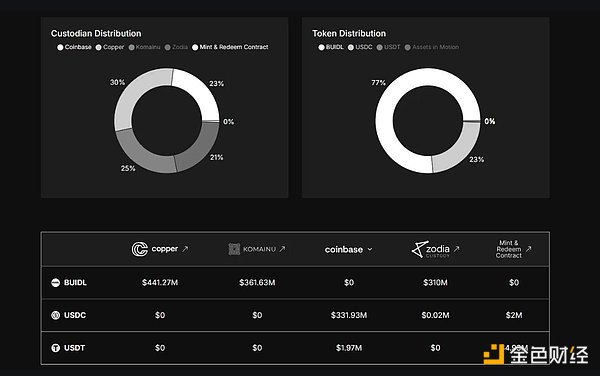Expand the coinbase column dropdown chevron
Screen dimensions: 600x376
pos(370,249)
